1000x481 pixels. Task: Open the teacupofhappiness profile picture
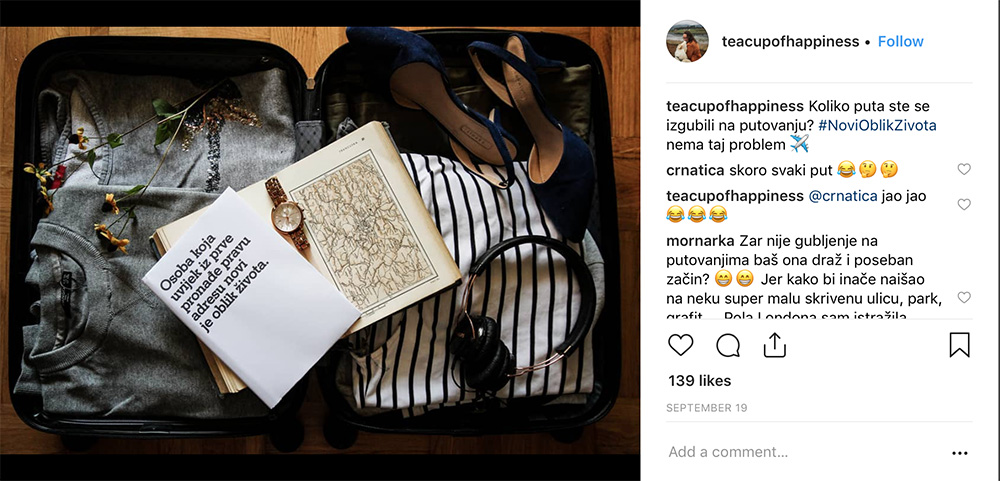click(x=688, y=41)
